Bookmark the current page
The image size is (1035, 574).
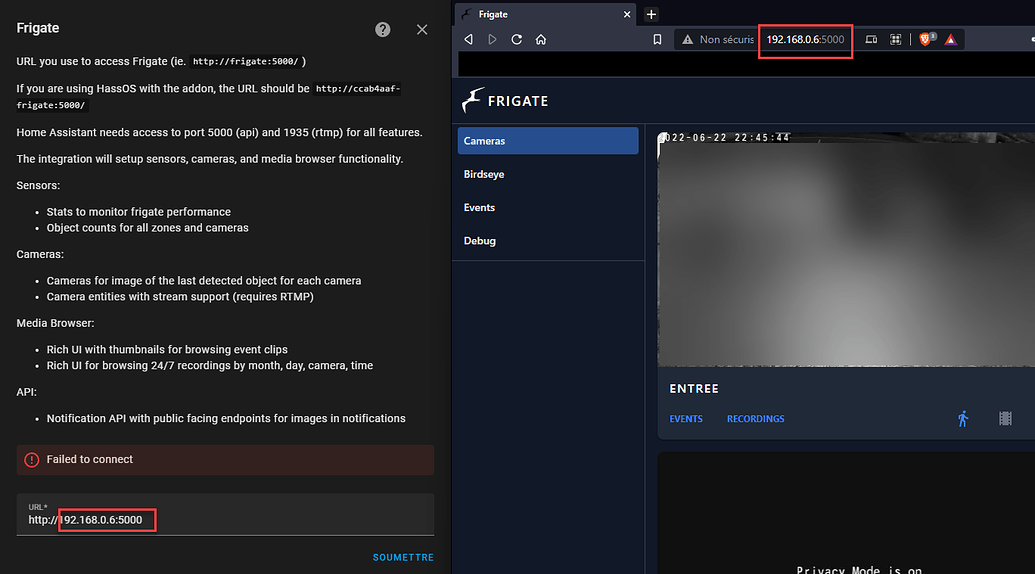pos(657,40)
